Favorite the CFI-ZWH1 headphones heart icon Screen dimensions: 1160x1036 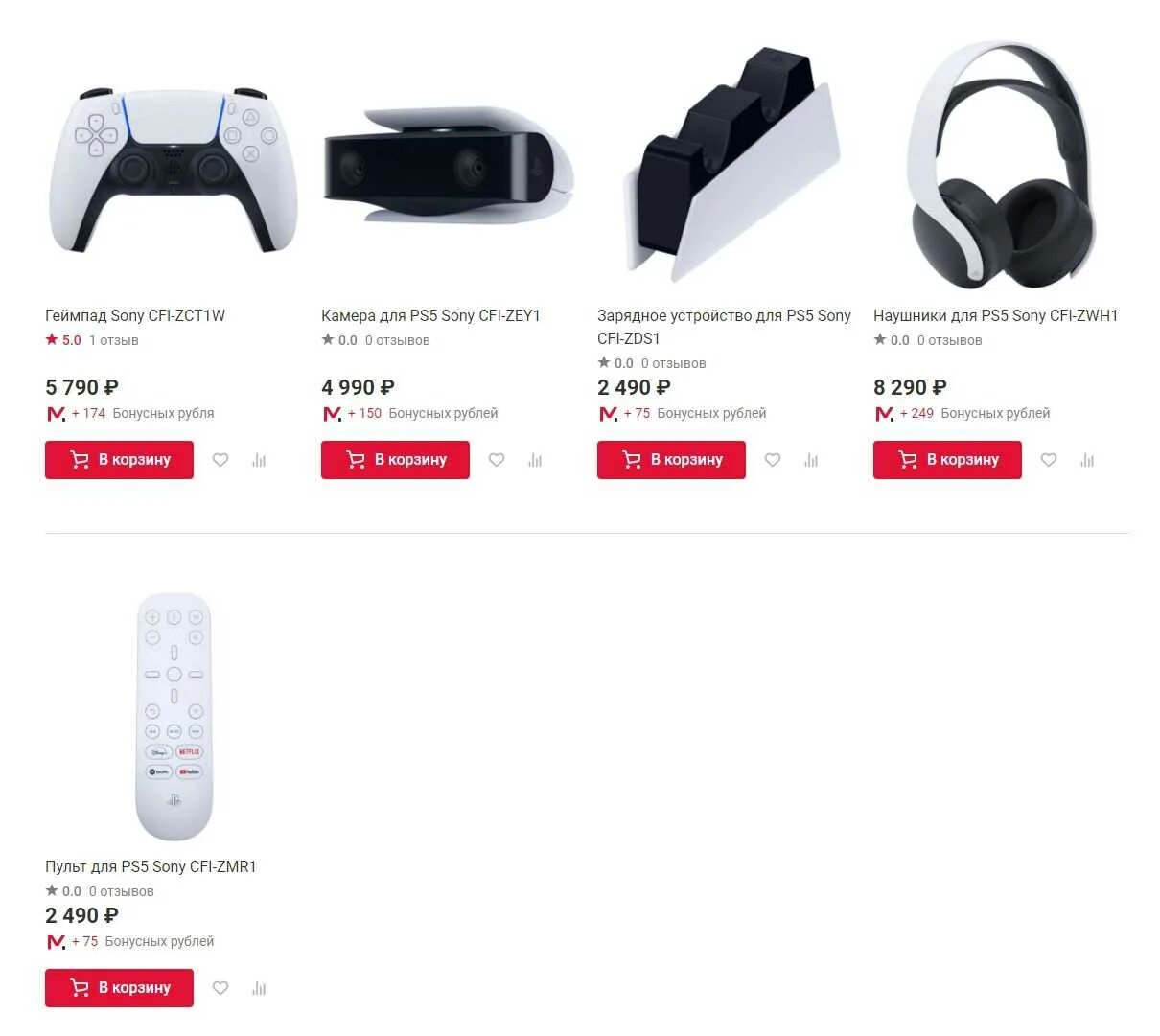click(x=1049, y=460)
